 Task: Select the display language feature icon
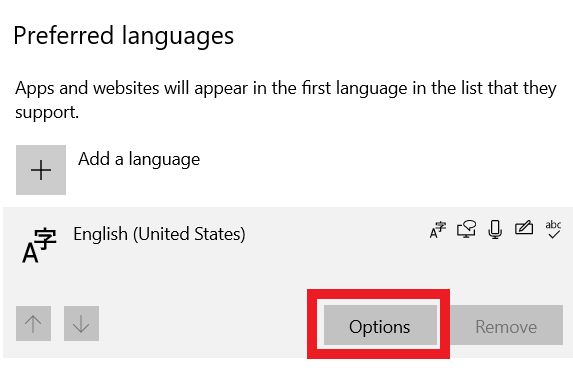pyautogui.click(x=438, y=230)
